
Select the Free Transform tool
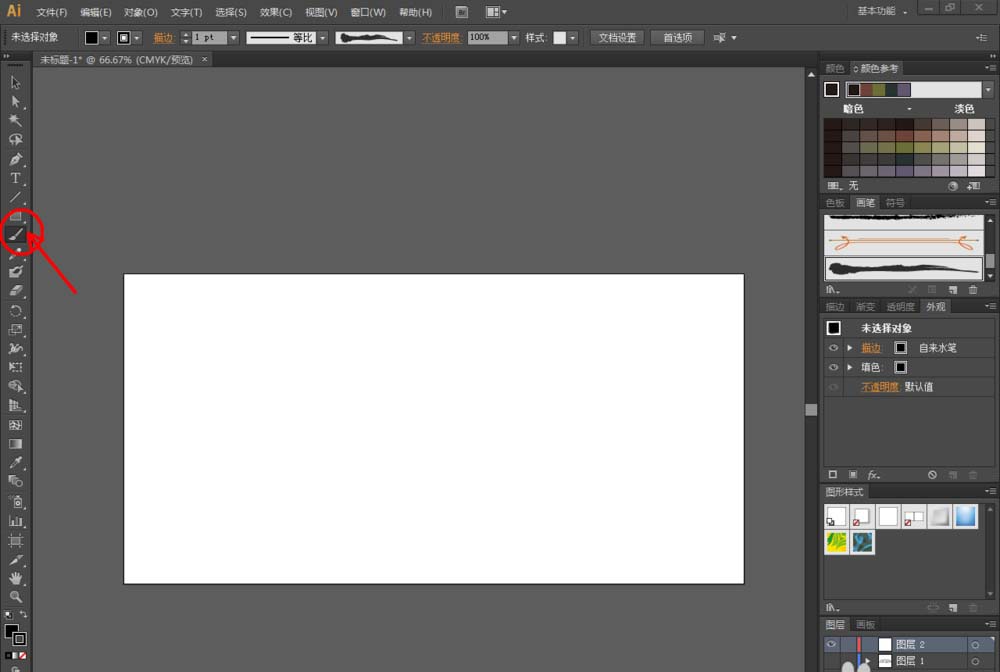click(15, 367)
